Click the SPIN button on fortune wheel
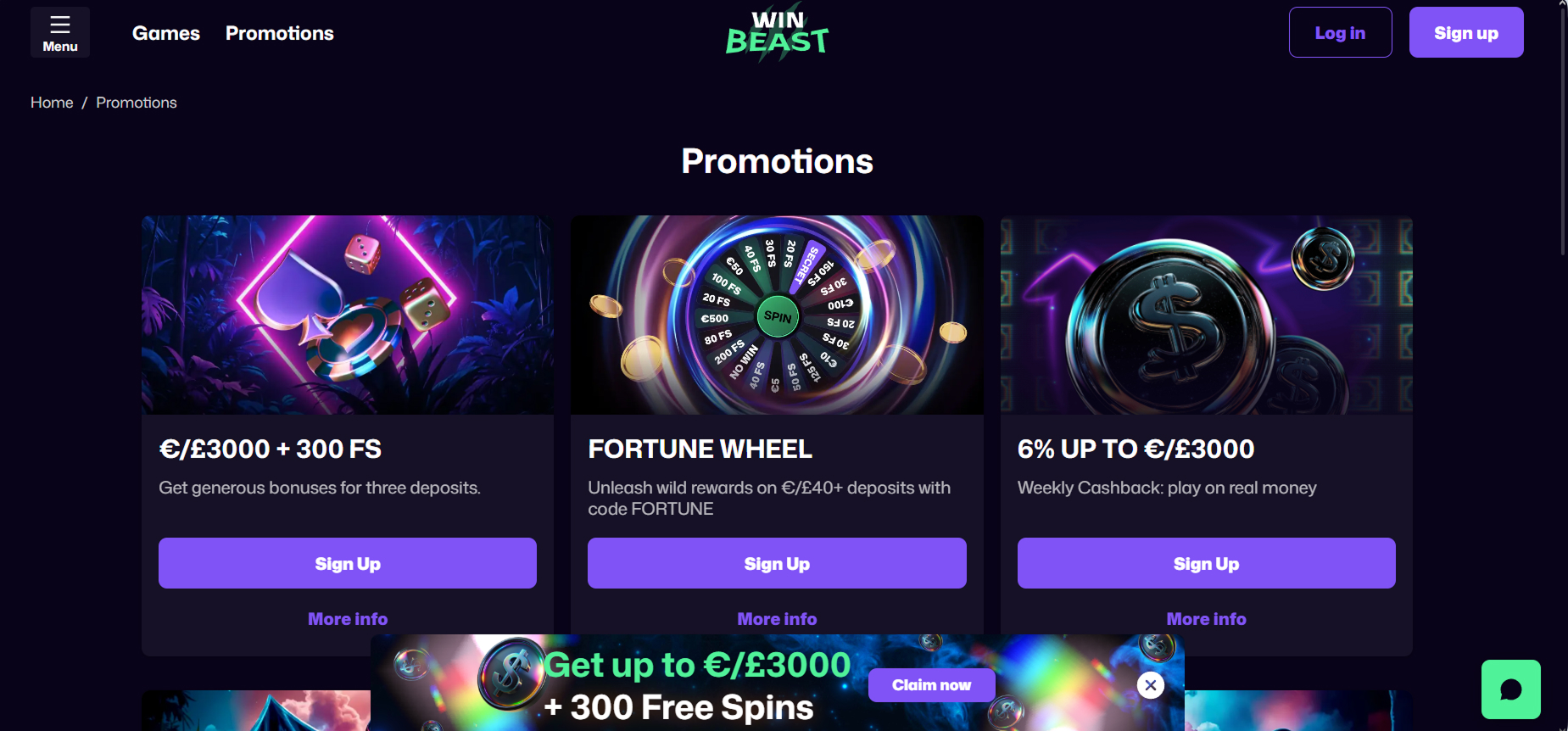This screenshot has height=731, width=1568. (777, 316)
